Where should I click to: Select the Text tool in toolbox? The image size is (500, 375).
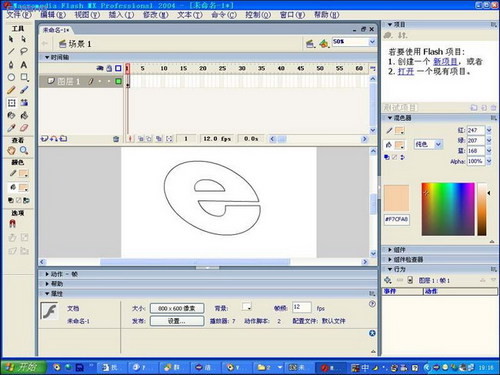point(24,64)
